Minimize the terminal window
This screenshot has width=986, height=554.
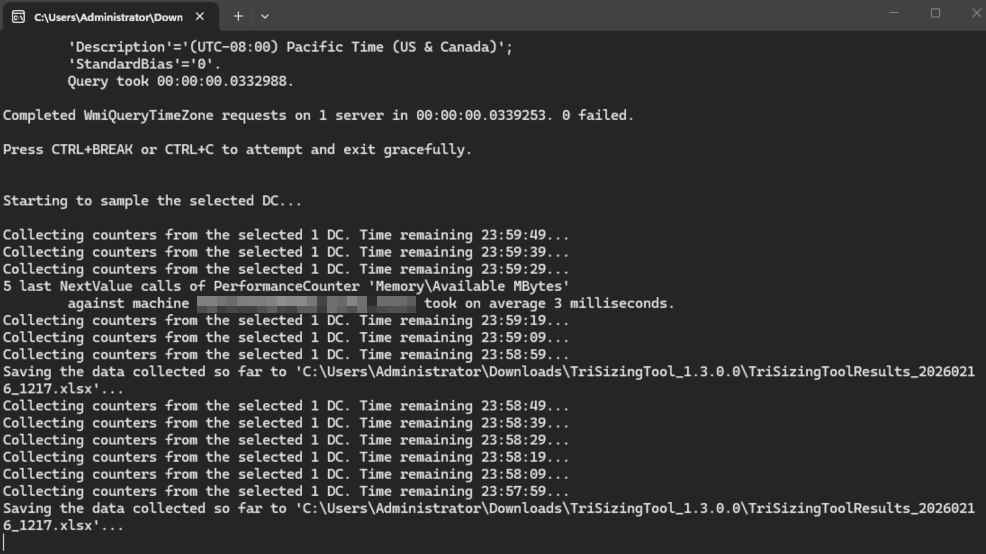[x=891, y=14]
